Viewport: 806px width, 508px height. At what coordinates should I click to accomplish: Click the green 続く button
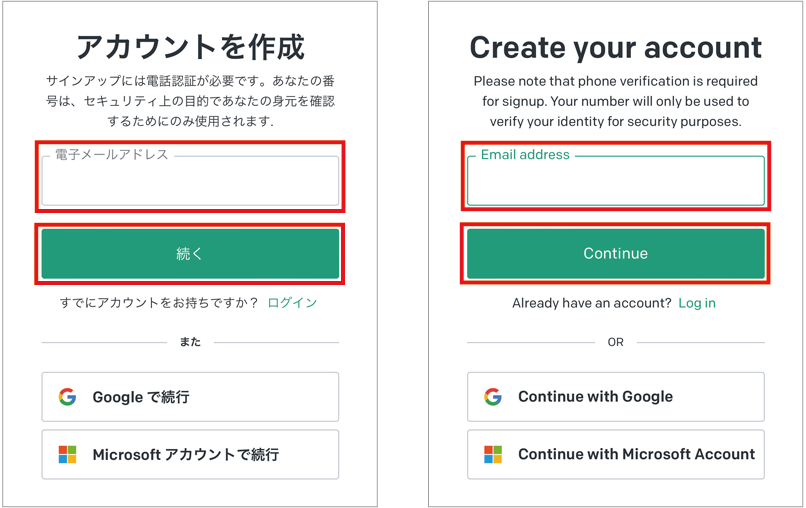[190, 253]
